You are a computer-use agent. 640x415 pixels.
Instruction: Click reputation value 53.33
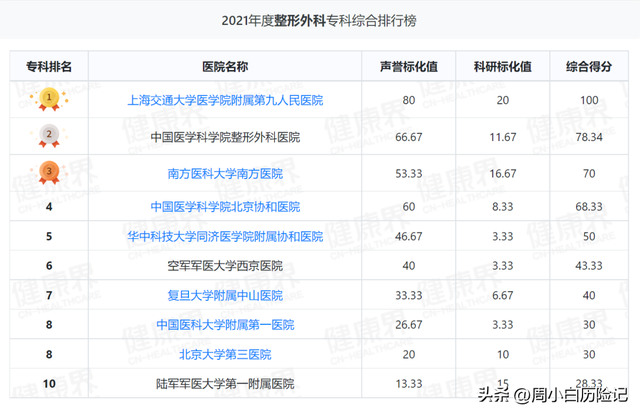(x=409, y=174)
